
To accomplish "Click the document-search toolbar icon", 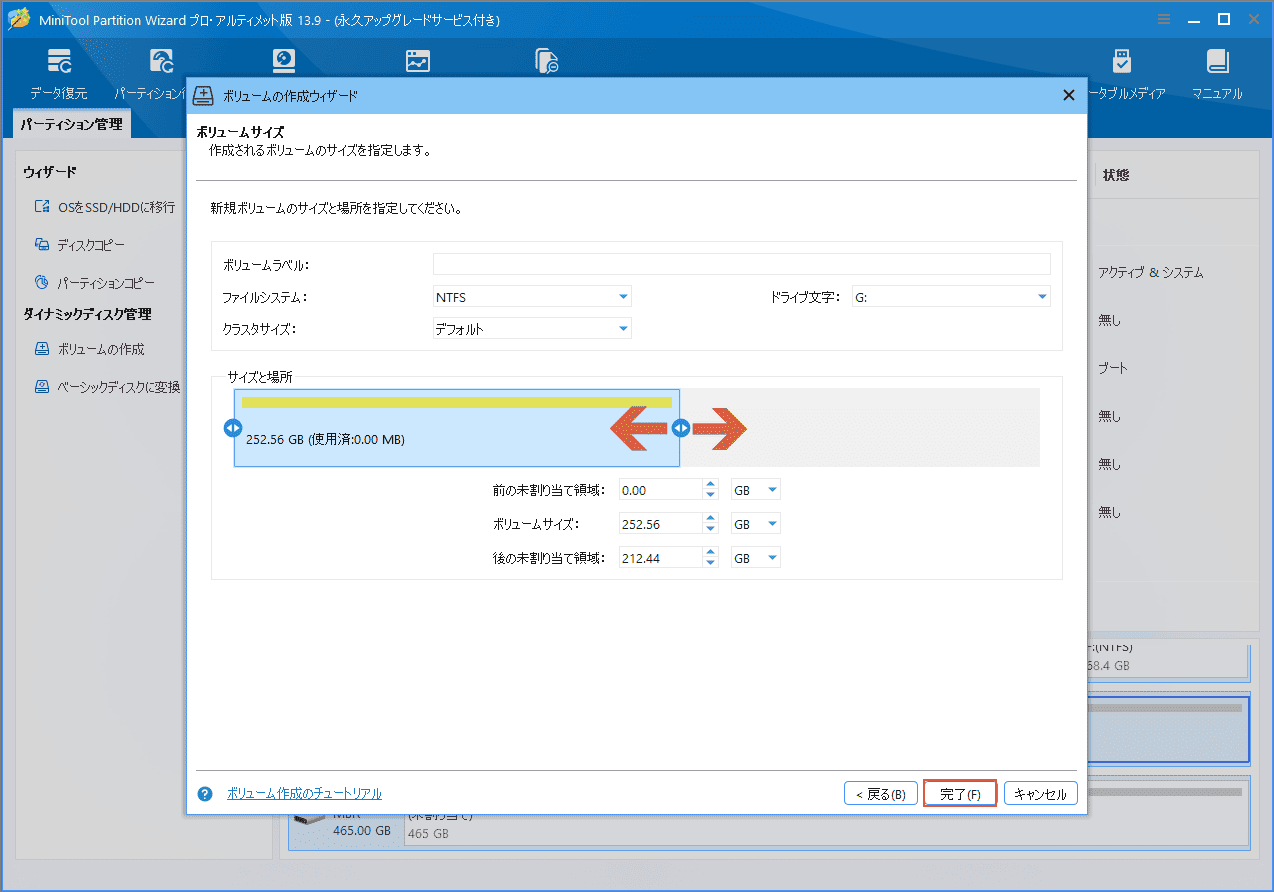I will [546, 61].
